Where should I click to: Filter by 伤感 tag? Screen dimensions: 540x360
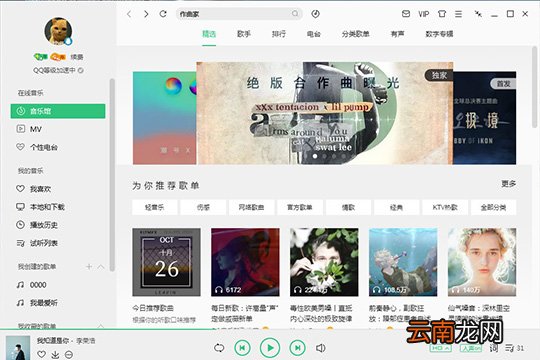[x=203, y=207]
